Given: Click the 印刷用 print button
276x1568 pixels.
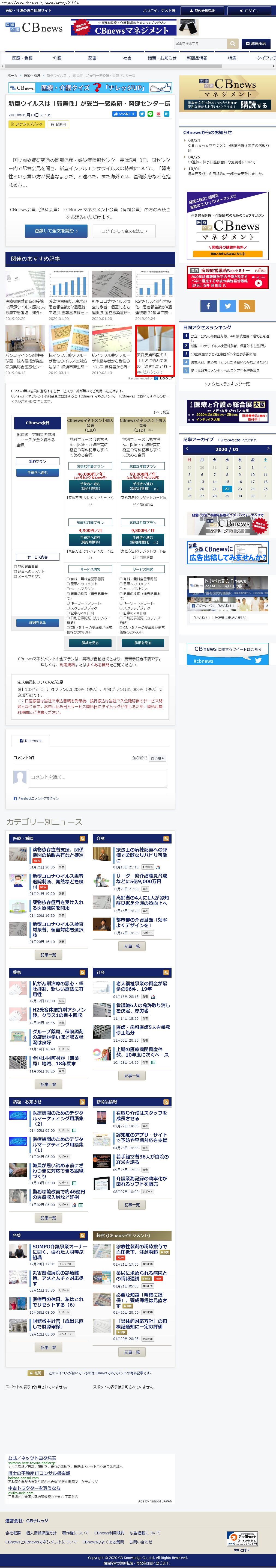Looking at the screenshot, I should coord(59,124).
